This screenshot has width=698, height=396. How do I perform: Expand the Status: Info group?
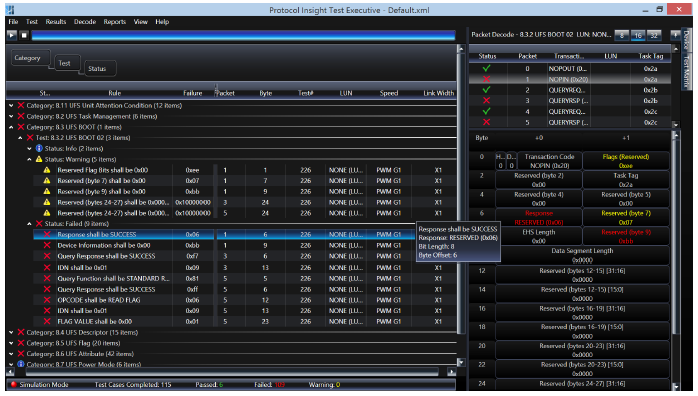coord(29,148)
